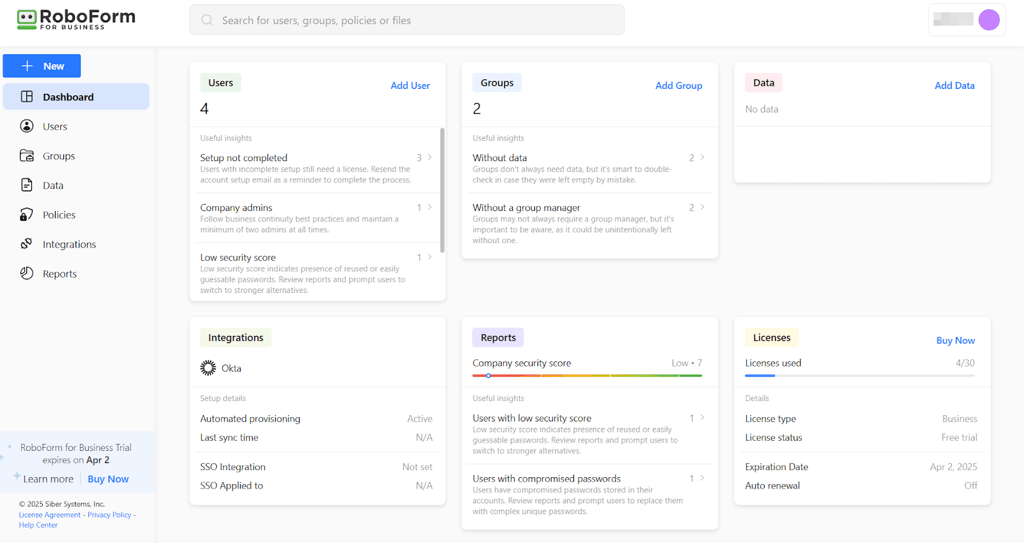Click the Integrations card header tag
This screenshot has width=1024, height=543.
[236, 338]
